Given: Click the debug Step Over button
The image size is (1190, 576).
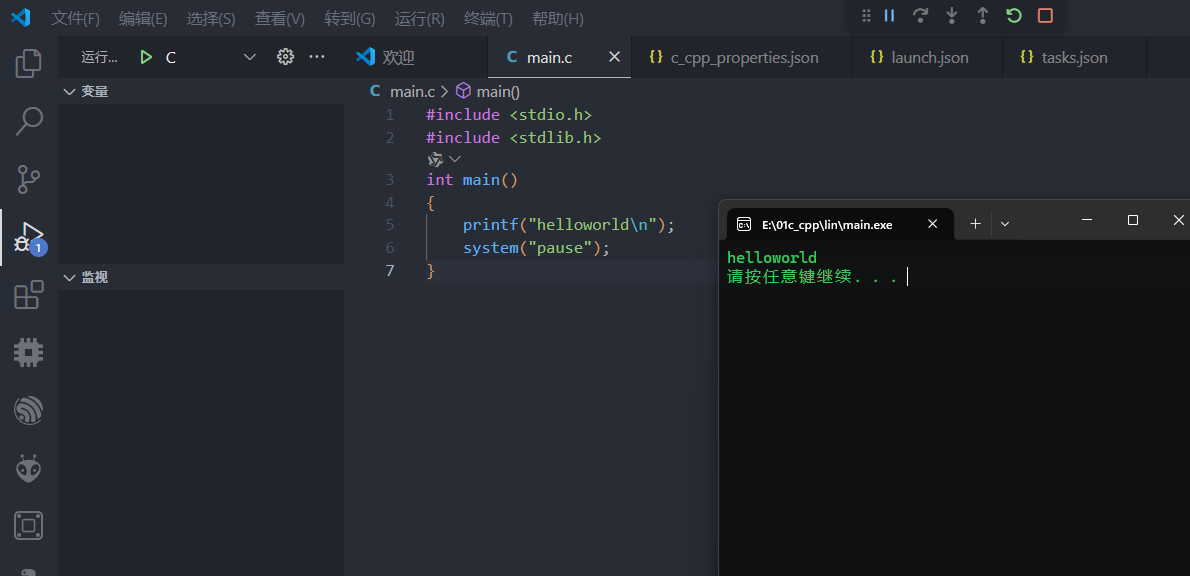Looking at the screenshot, I should click(x=920, y=16).
